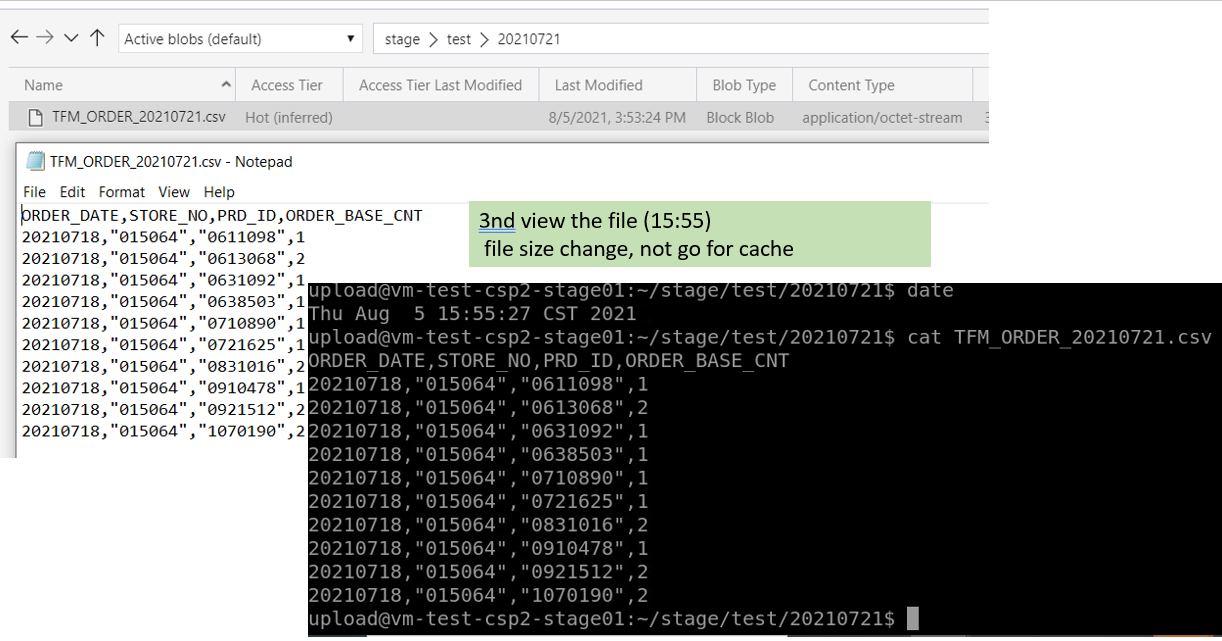Click the TFM_ORDER_20210721.csv file icon
Viewport: 1222px width, 641px height.
point(33,117)
